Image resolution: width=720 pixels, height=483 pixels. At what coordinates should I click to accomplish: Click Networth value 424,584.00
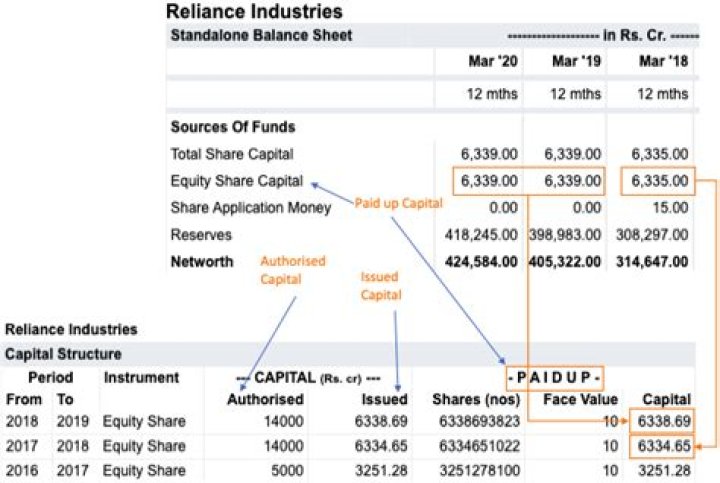pyautogui.click(x=481, y=262)
